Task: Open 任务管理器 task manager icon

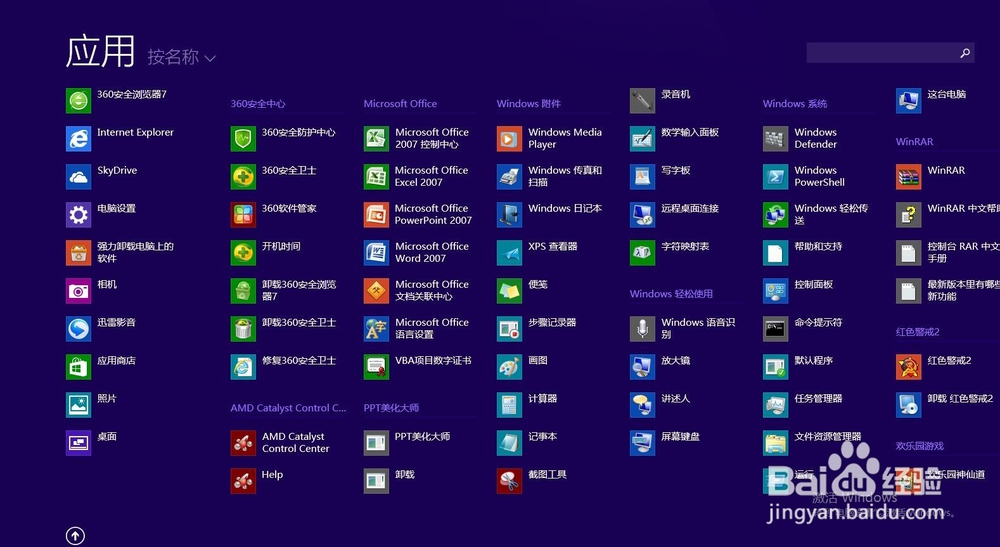Action: [776, 405]
